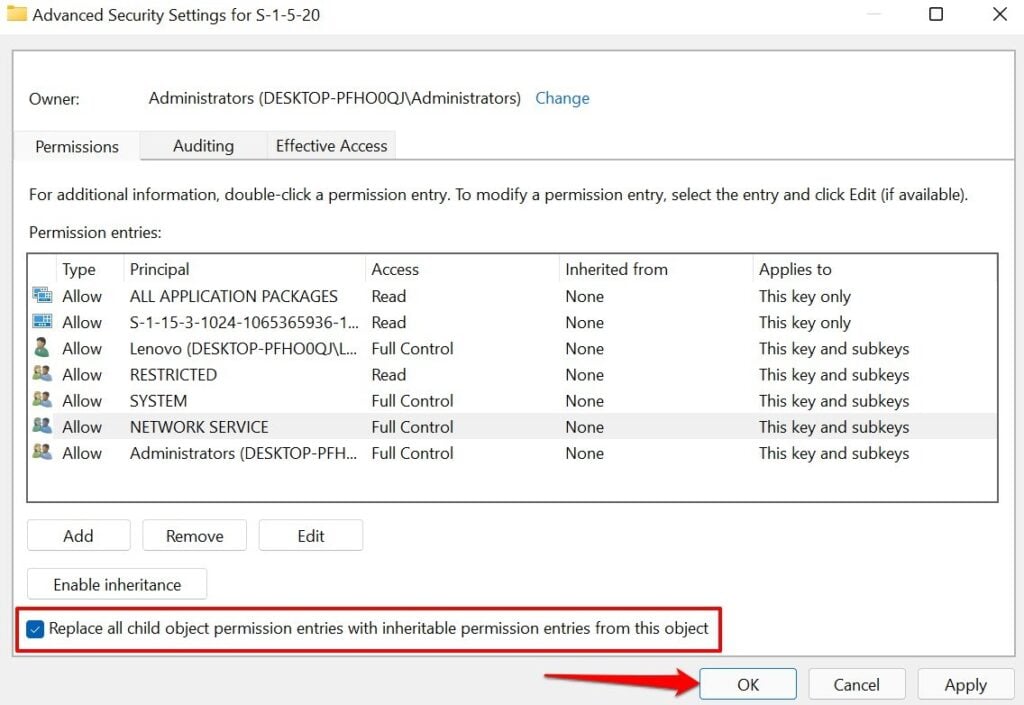1024x705 pixels.
Task: Click the Remove button
Action: pyautogui.click(x=195, y=536)
